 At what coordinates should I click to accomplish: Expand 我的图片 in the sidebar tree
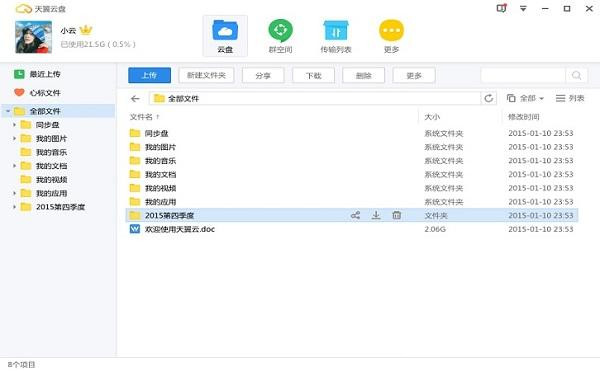15,138
